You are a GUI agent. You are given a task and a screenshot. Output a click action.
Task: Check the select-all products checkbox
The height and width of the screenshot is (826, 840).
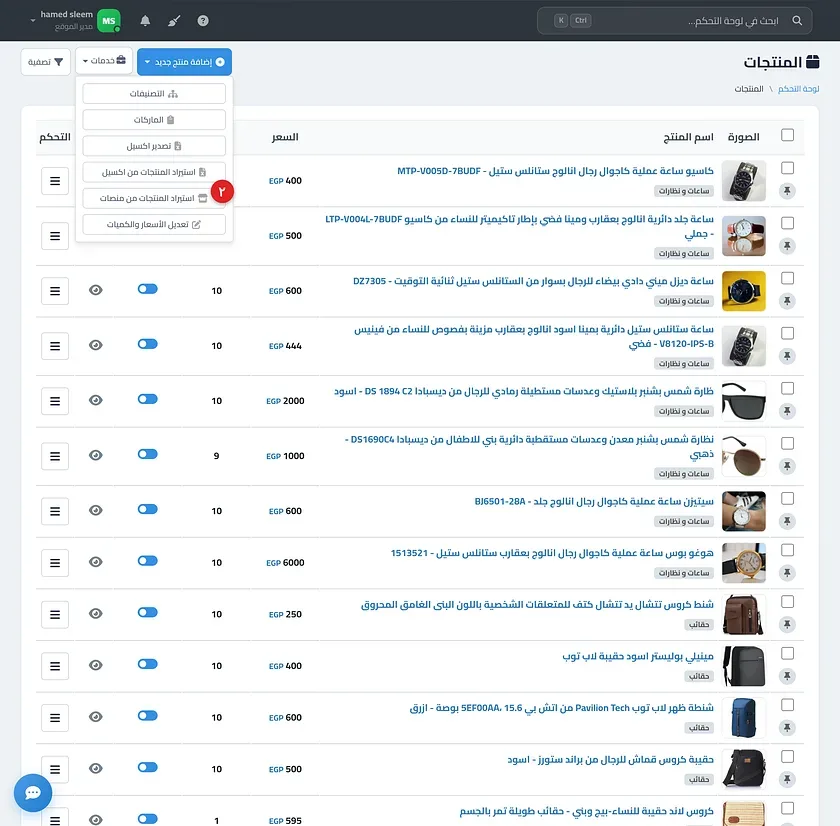coord(787,135)
